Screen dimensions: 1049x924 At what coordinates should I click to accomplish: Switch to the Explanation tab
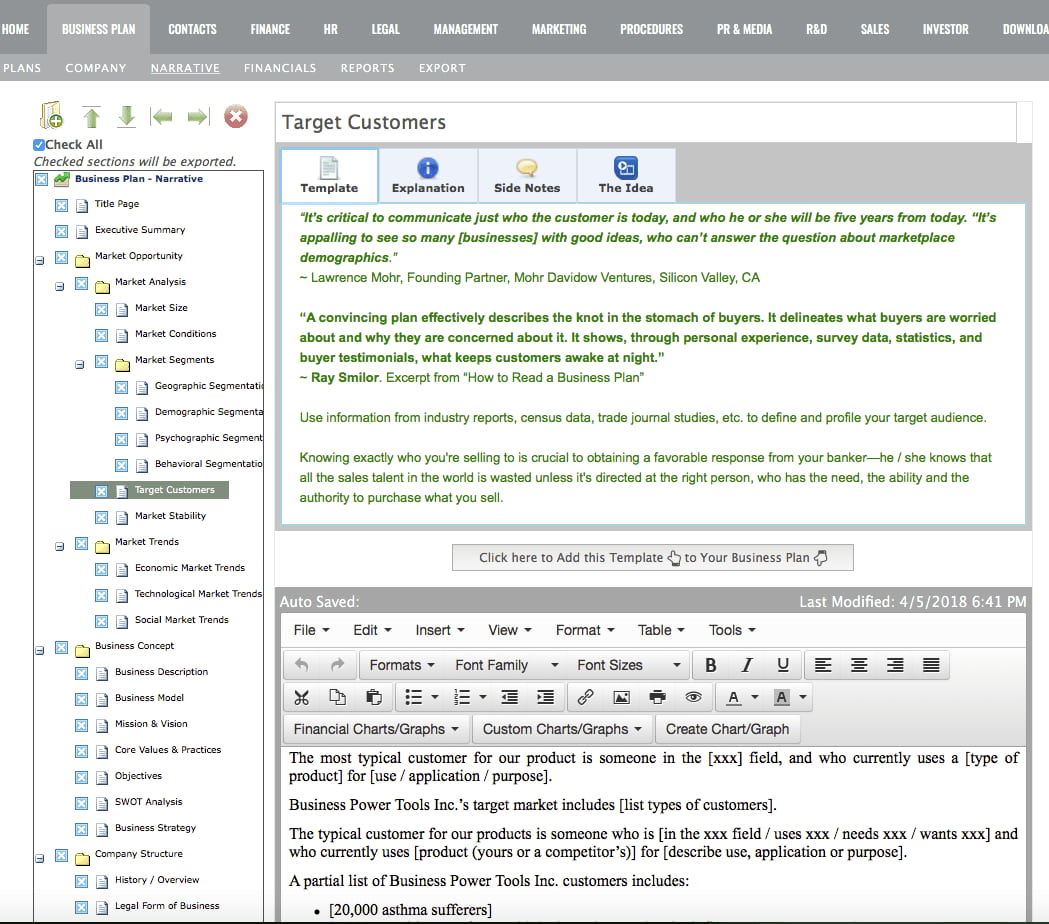click(x=428, y=176)
